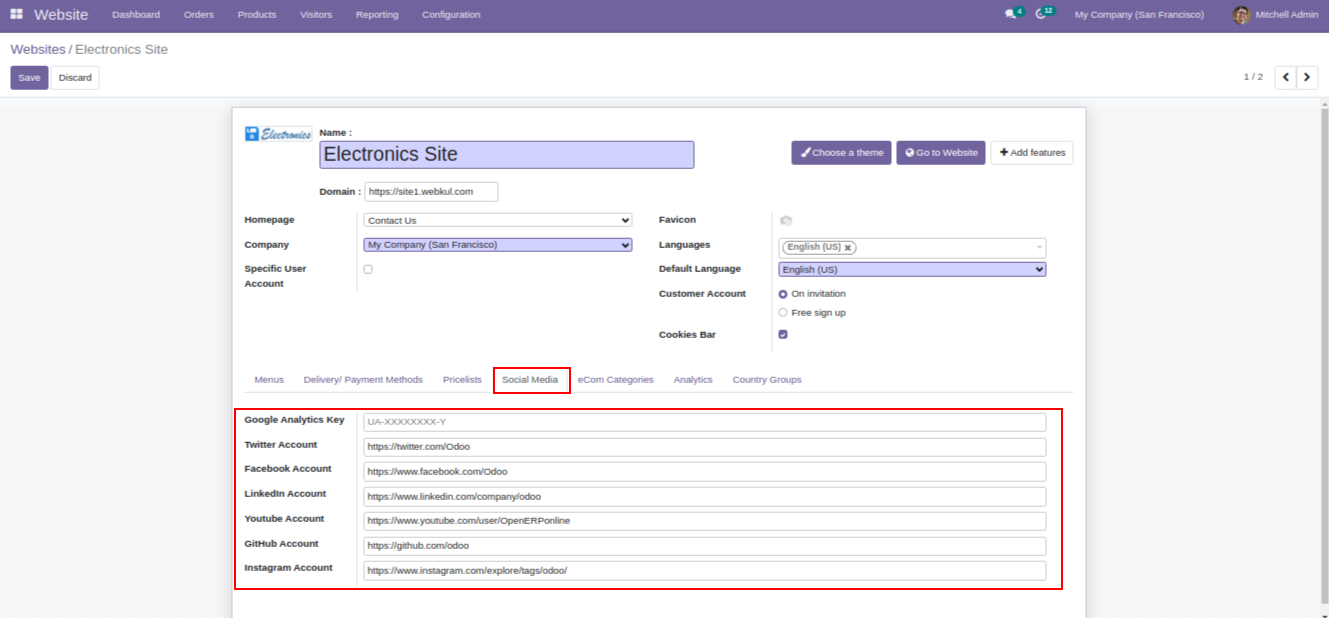Open the Orders menu
1329x618 pixels.
click(199, 15)
